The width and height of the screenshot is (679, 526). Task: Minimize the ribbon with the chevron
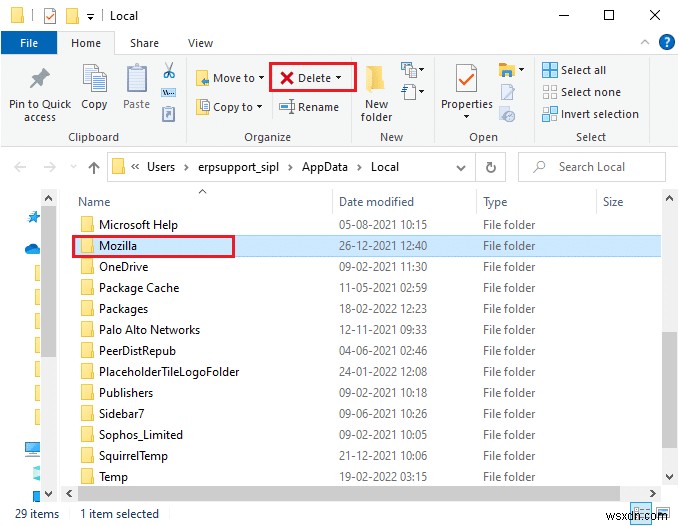(x=645, y=42)
